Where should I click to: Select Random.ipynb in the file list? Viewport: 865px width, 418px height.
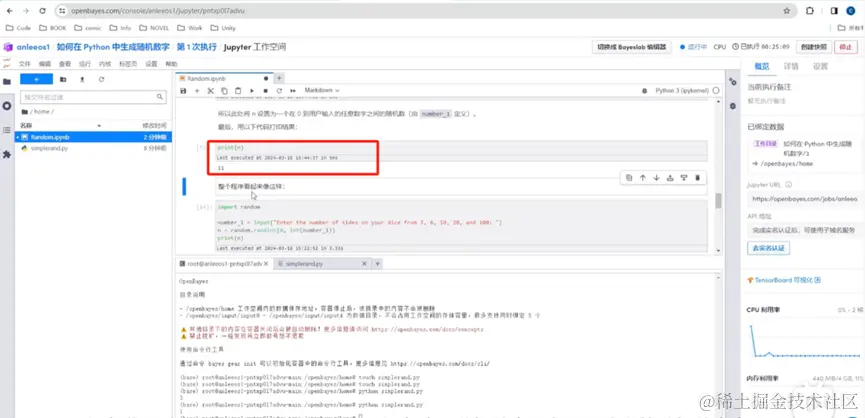pos(94,137)
